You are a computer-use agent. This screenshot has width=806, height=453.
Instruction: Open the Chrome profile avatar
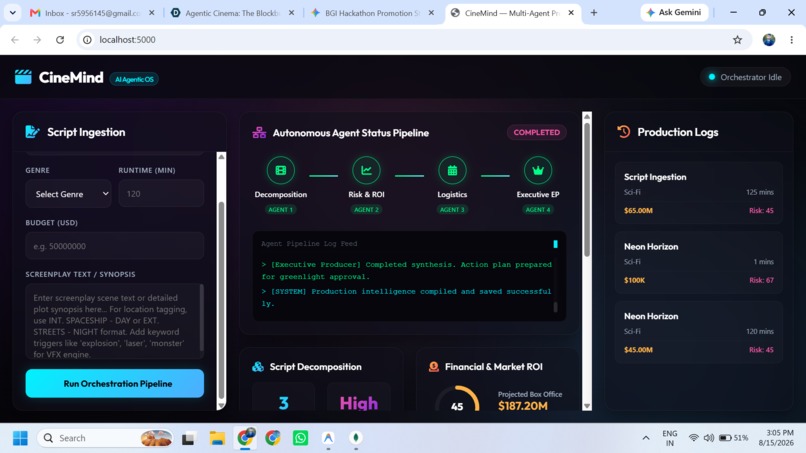click(x=769, y=40)
